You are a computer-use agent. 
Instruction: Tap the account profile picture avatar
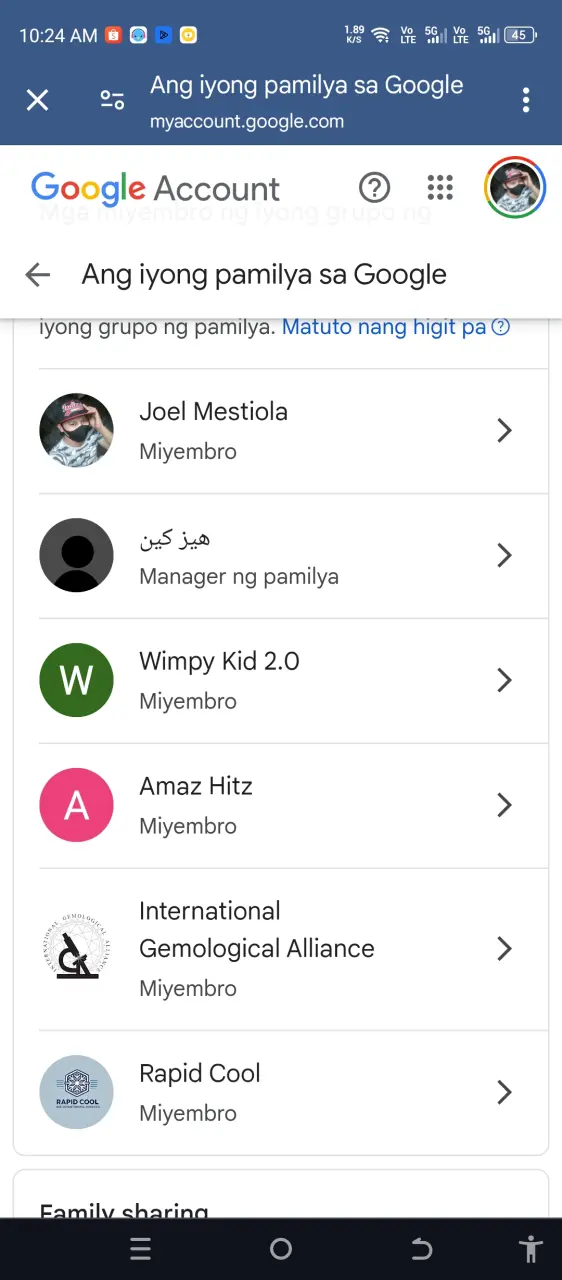[x=515, y=187]
